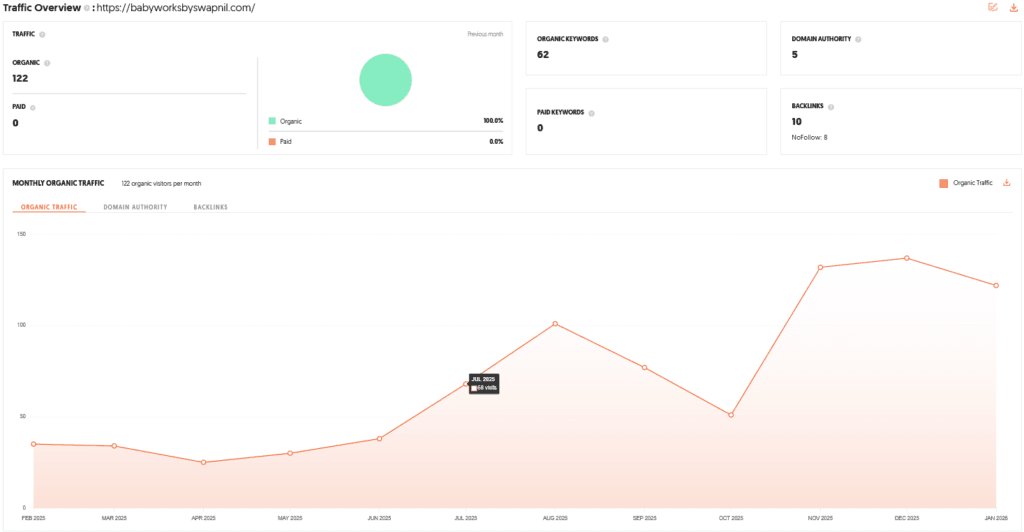Toggle the Organic Traffic series legend swatch
The image size is (1024, 532).
pyautogui.click(x=944, y=183)
